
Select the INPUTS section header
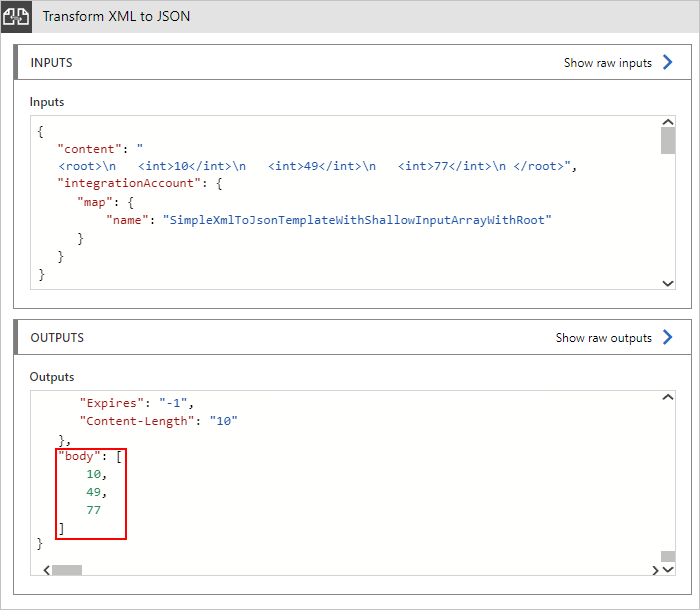[52, 63]
